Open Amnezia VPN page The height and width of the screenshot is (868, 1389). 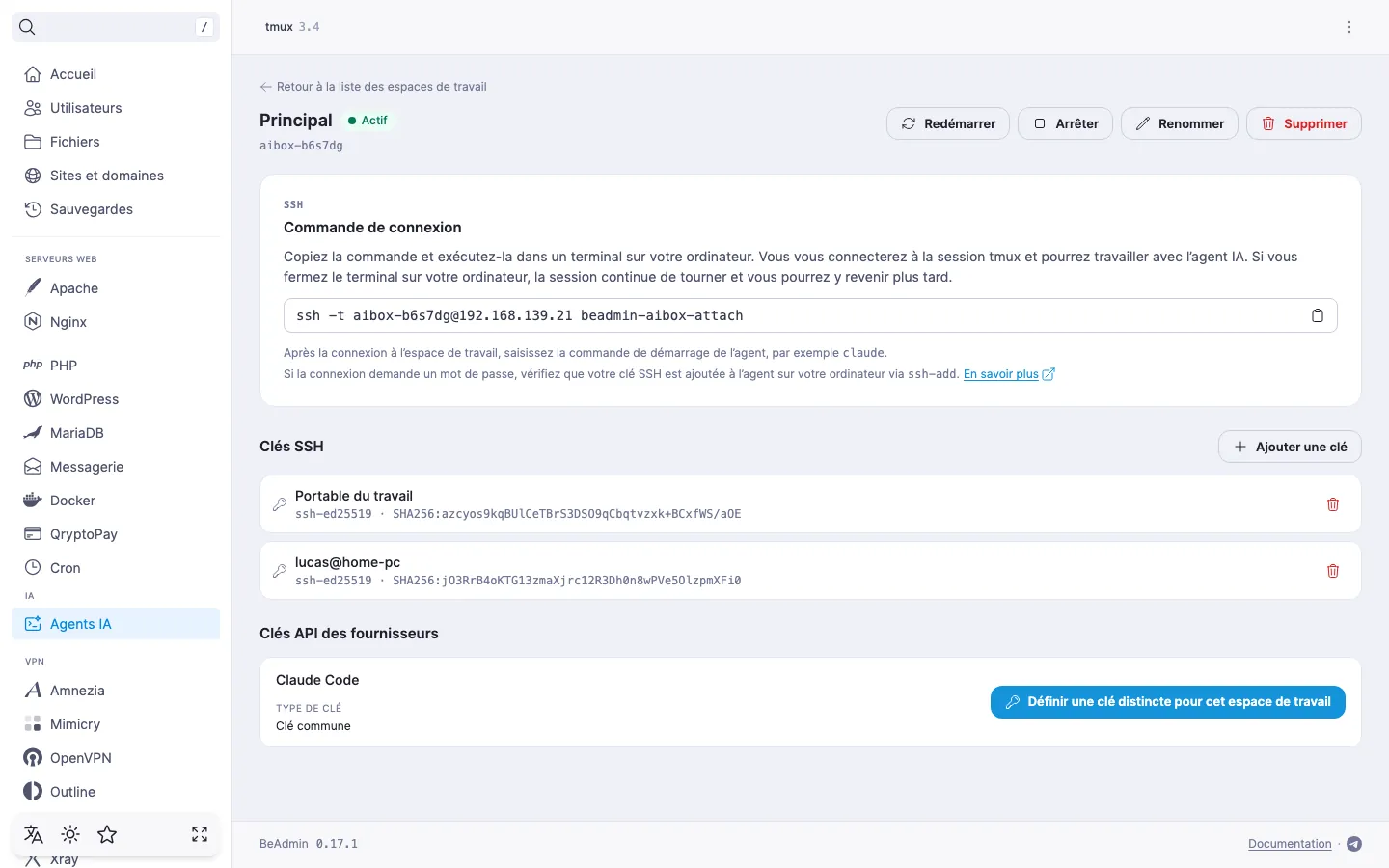tap(116, 691)
